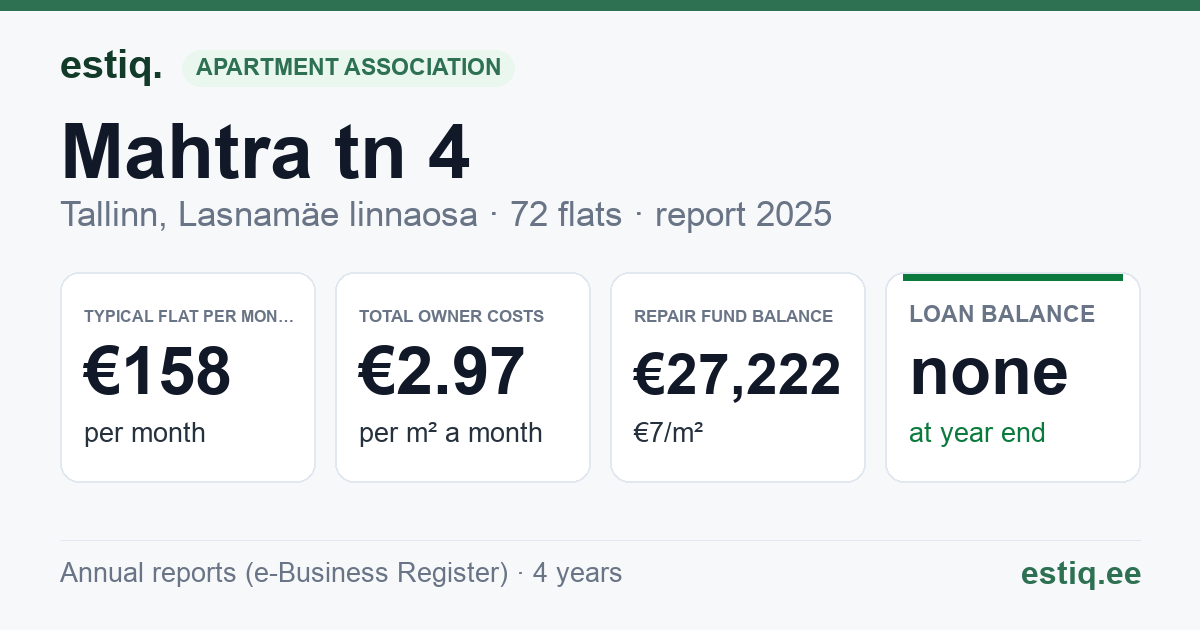
Task: Click the 'per m² a month' text
Action: tap(450, 433)
